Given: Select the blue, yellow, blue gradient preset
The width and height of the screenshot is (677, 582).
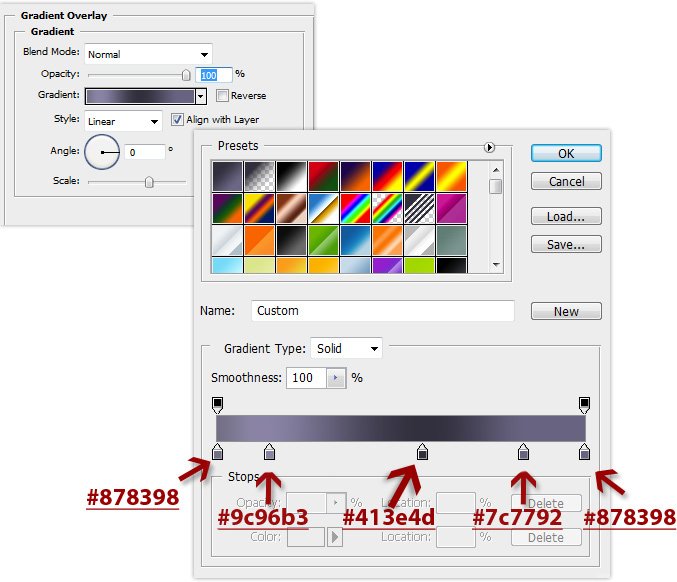Looking at the screenshot, I should (x=419, y=176).
